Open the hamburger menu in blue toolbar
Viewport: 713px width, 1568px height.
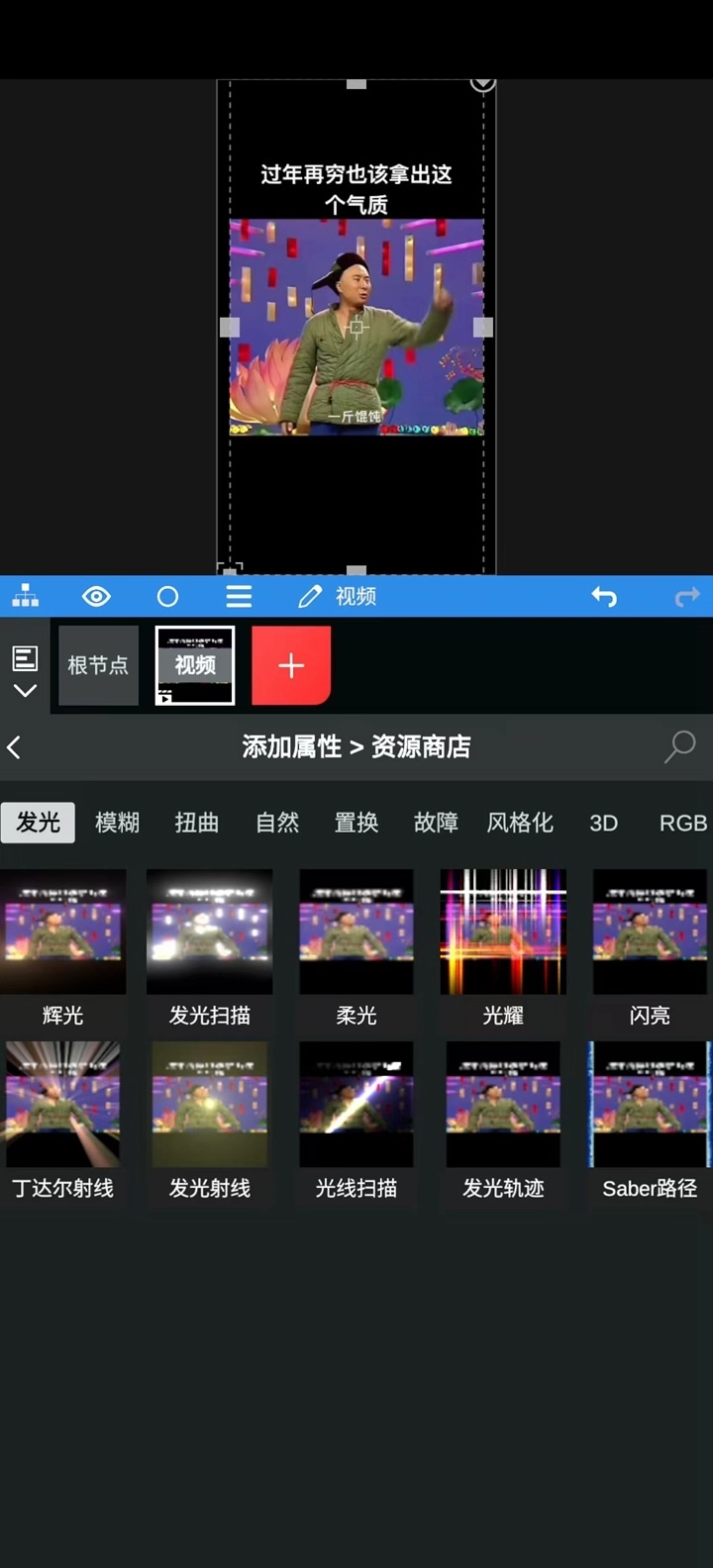coord(239,596)
